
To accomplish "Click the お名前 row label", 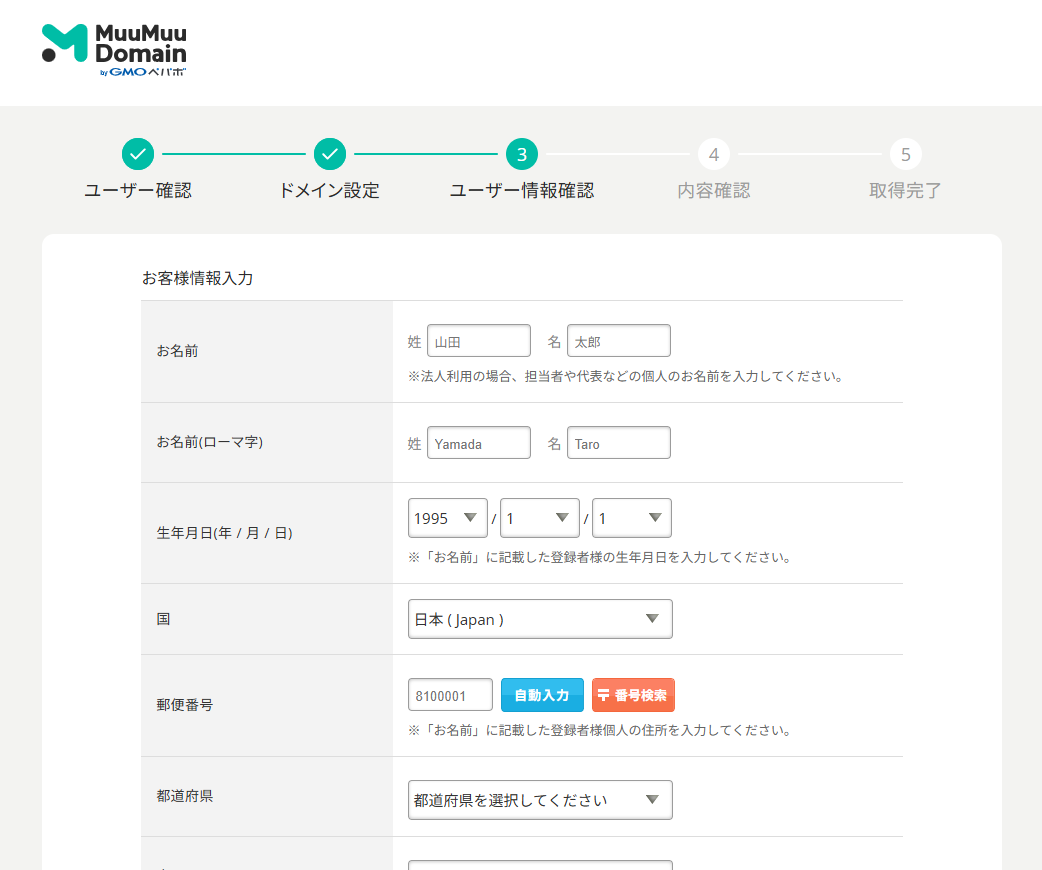I will point(177,351).
